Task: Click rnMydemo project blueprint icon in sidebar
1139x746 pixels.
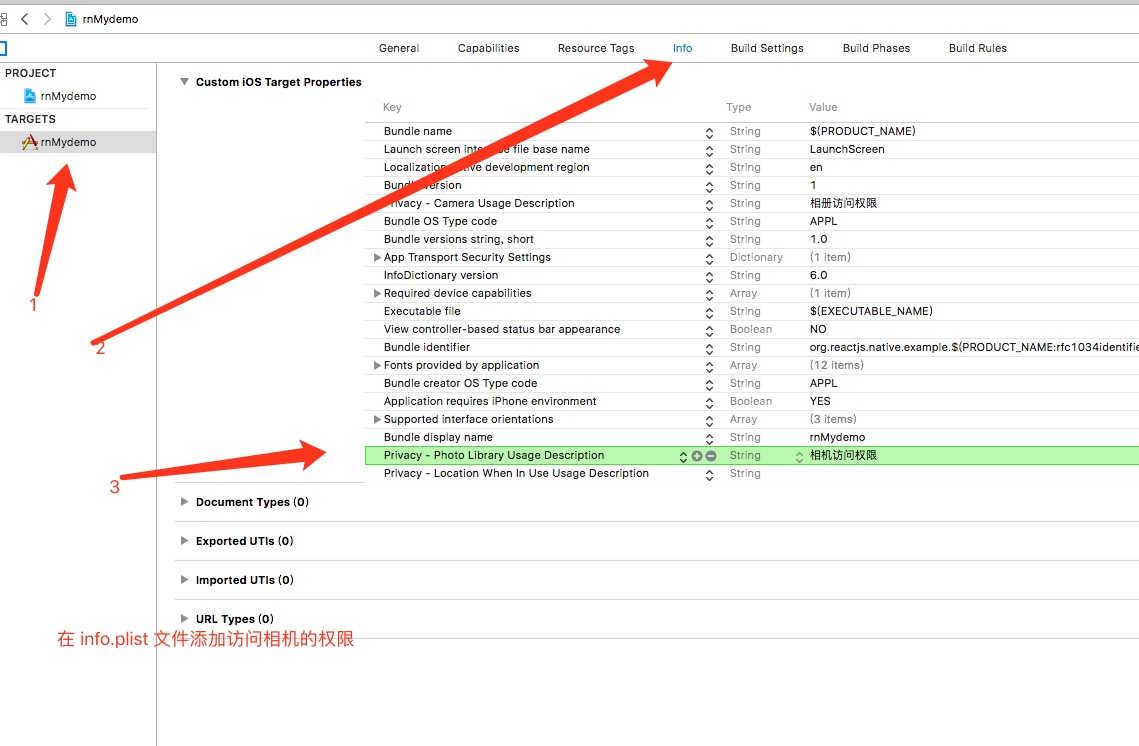Action: pyautogui.click(x=30, y=96)
